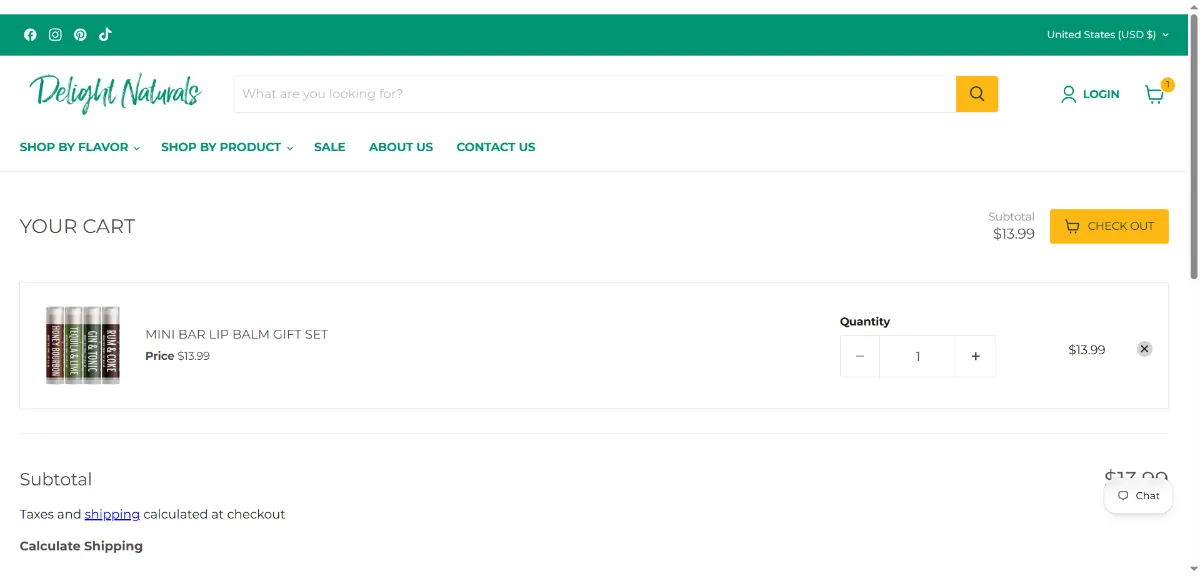
Task: Go to the Sale page
Action: point(329,147)
